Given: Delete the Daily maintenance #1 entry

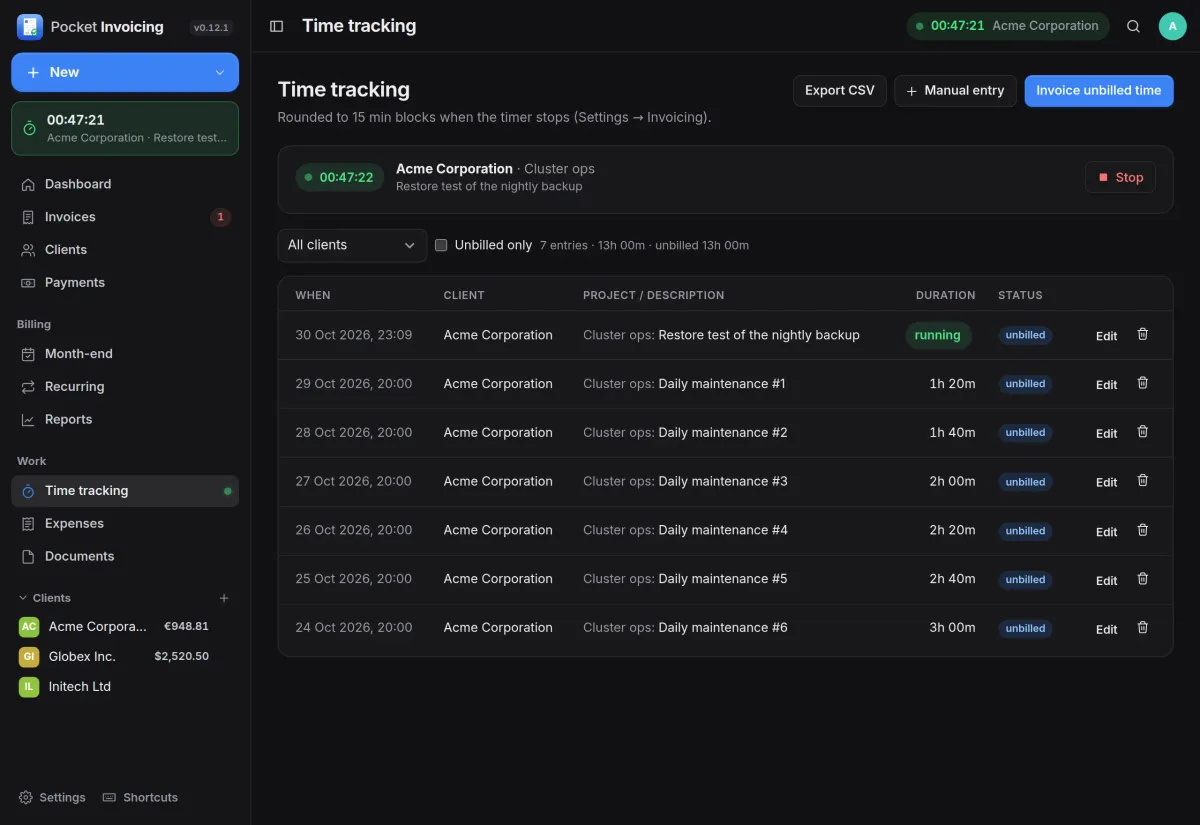Looking at the screenshot, I should coord(1143,383).
